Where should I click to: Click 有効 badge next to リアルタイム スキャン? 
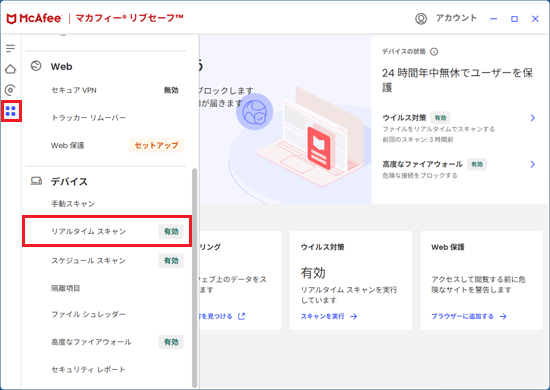tap(171, 231)
